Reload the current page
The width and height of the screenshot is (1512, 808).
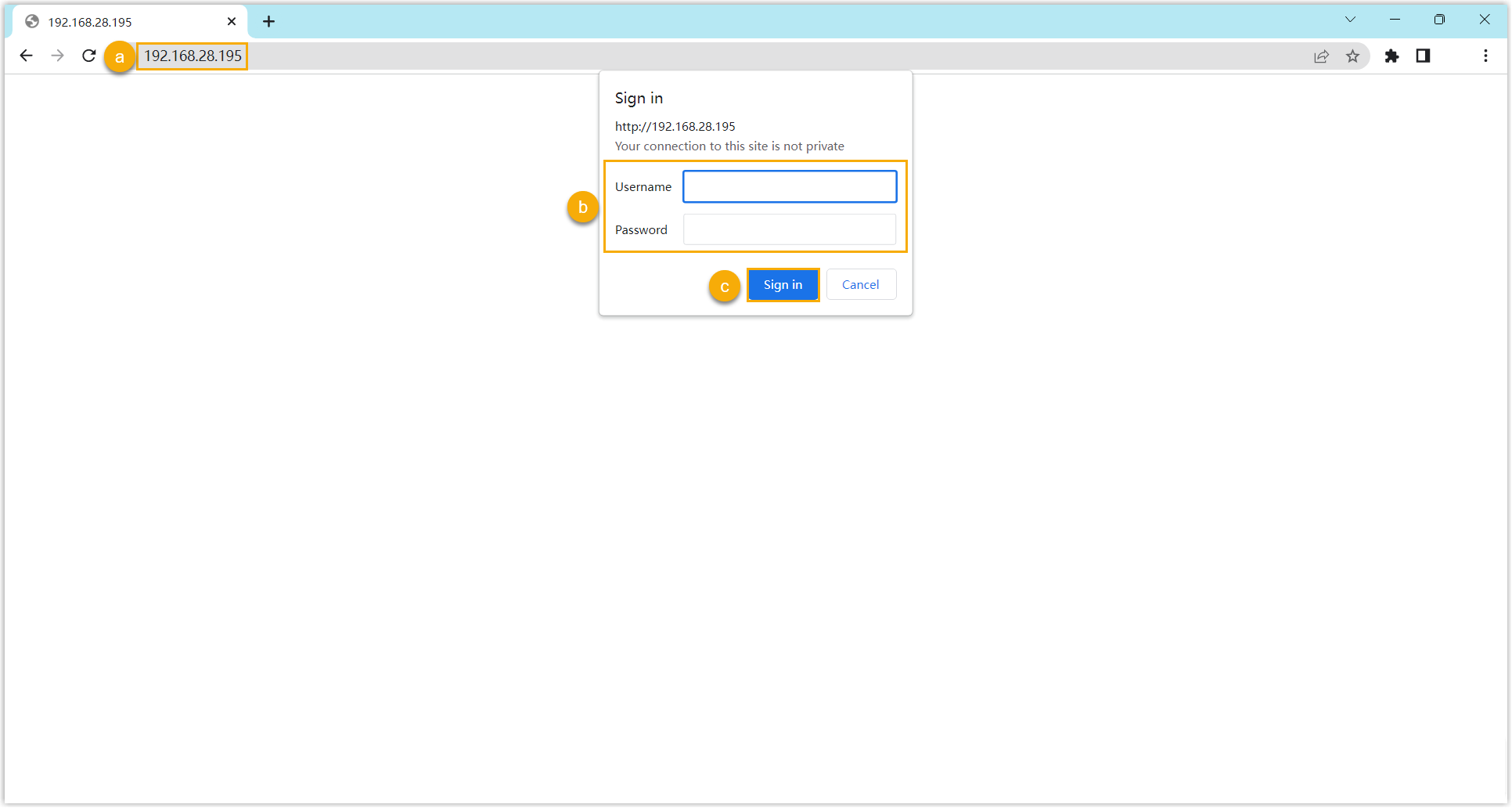click(89, 56)
